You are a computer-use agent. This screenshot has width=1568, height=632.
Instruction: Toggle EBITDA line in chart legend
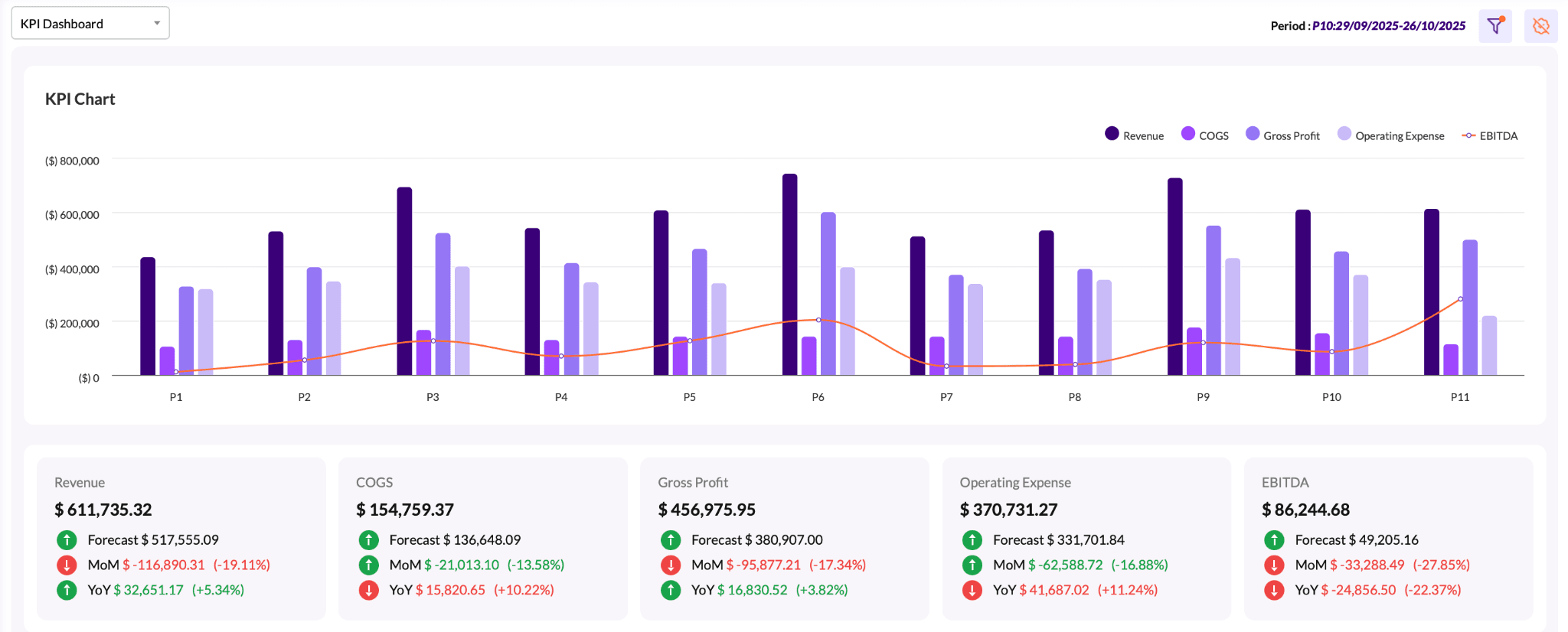coord(1490,135)
